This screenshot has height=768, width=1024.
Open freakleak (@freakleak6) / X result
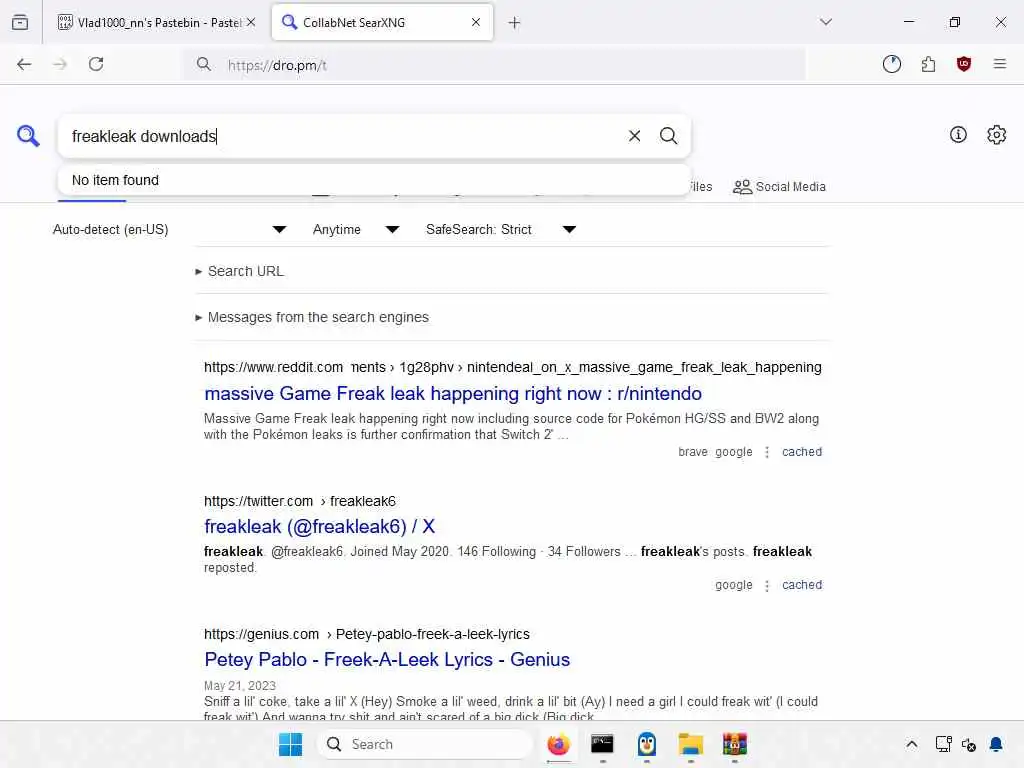pos(319,526)
